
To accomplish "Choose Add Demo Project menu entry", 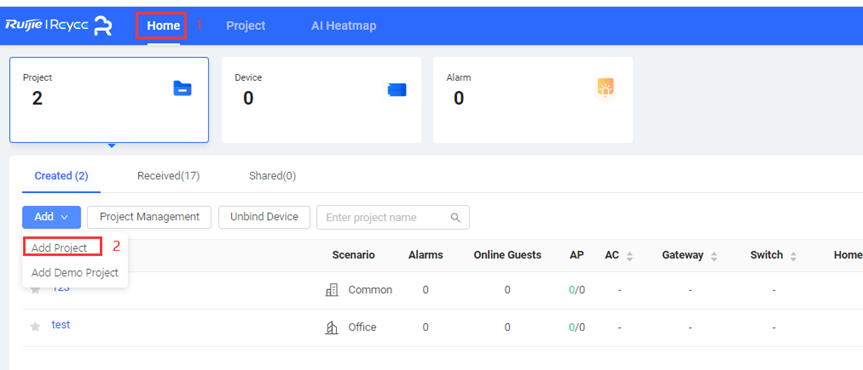I will [x=75, y=273].
